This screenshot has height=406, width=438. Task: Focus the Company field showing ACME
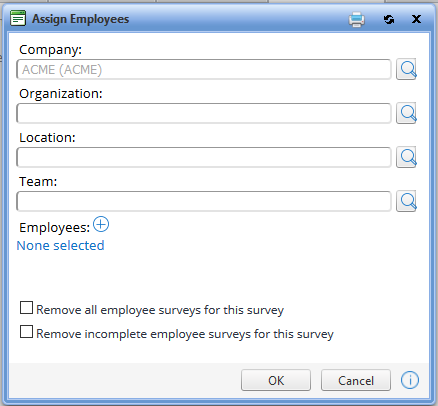[x=204, y=69]
